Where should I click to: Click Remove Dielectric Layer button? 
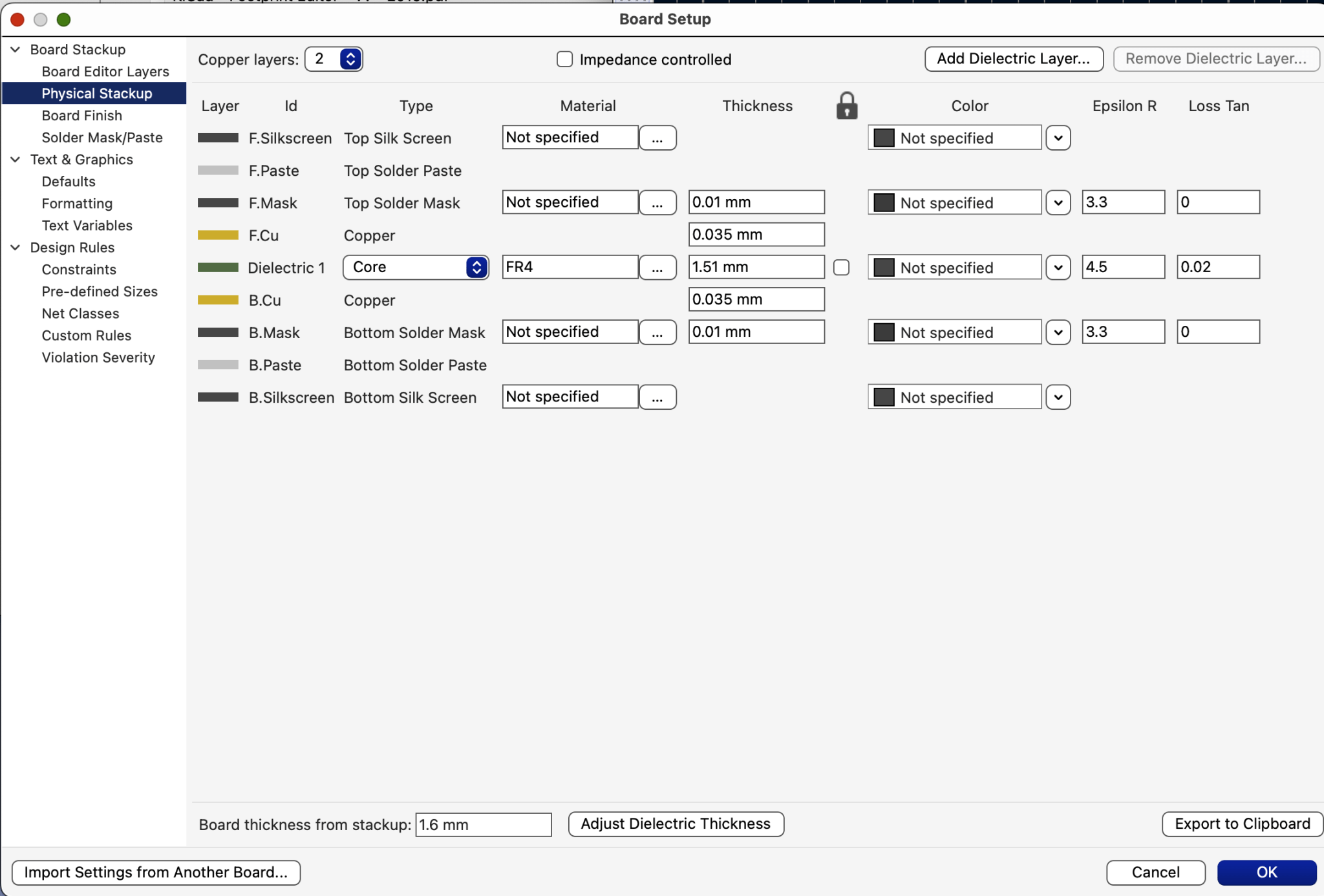1216,59
